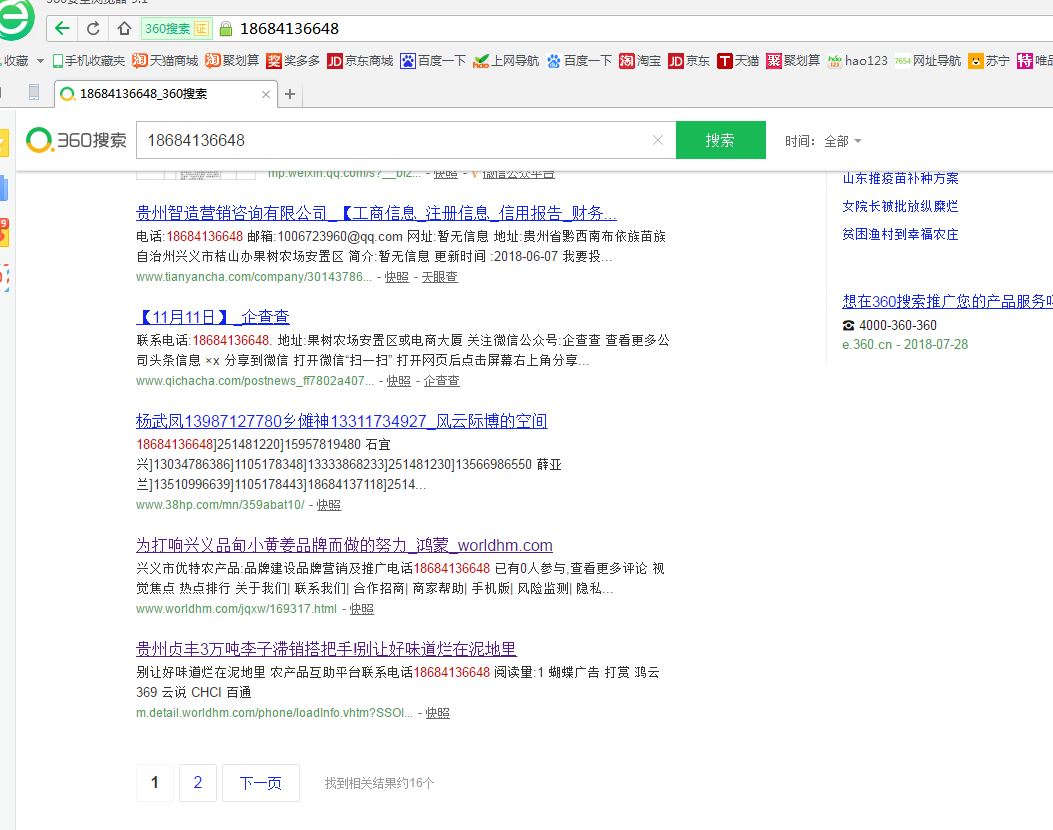Image resolution: width=1053 pixels, height=830 pixels.
Task: Clear the search box with the X icon
Action: (x=657, y=140)
